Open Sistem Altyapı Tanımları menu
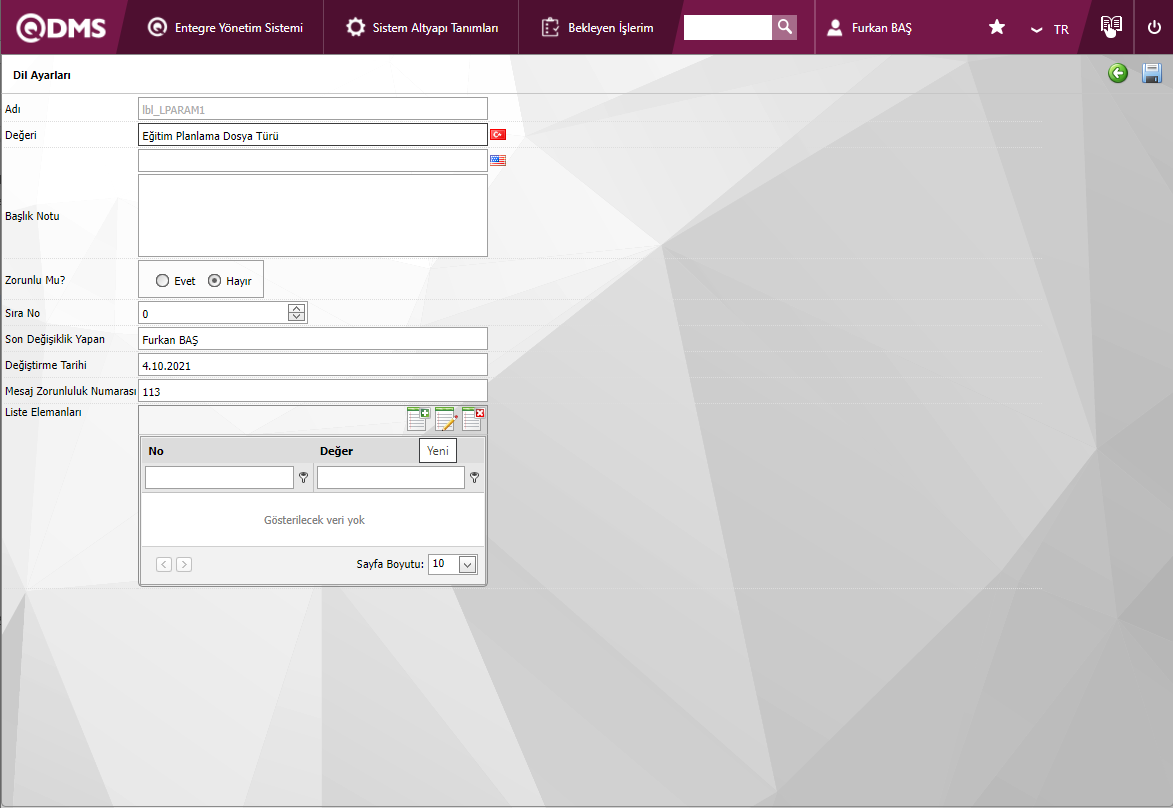 [422, 28]
